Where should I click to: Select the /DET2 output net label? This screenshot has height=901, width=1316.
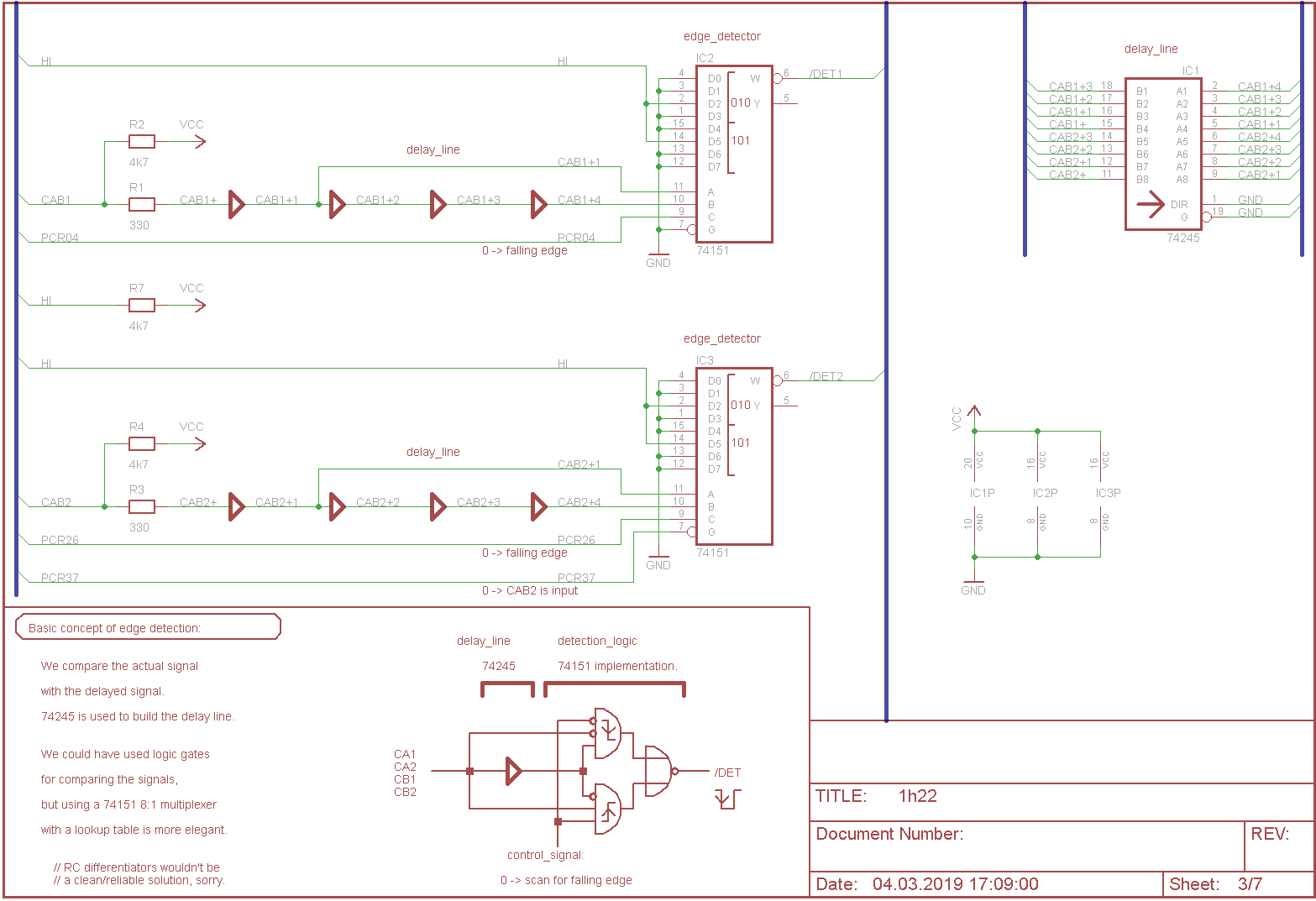pos(826,376)
